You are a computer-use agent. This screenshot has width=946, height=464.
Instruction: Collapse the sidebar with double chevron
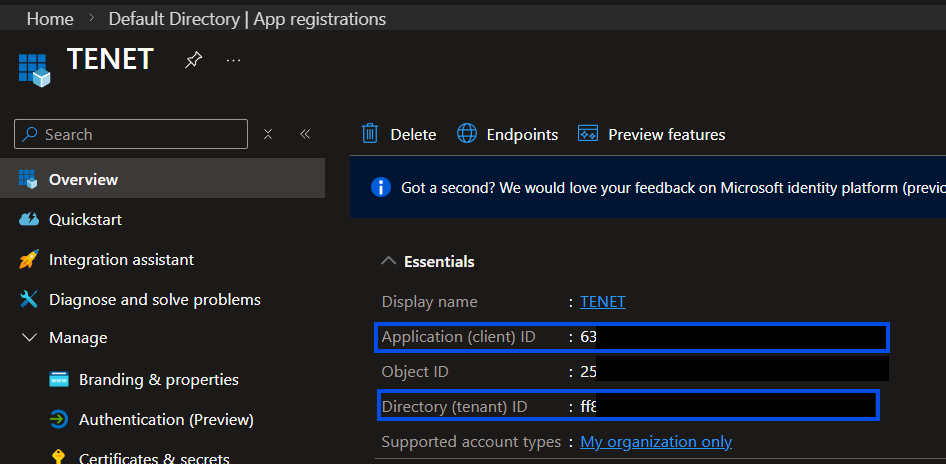point(305,134)
